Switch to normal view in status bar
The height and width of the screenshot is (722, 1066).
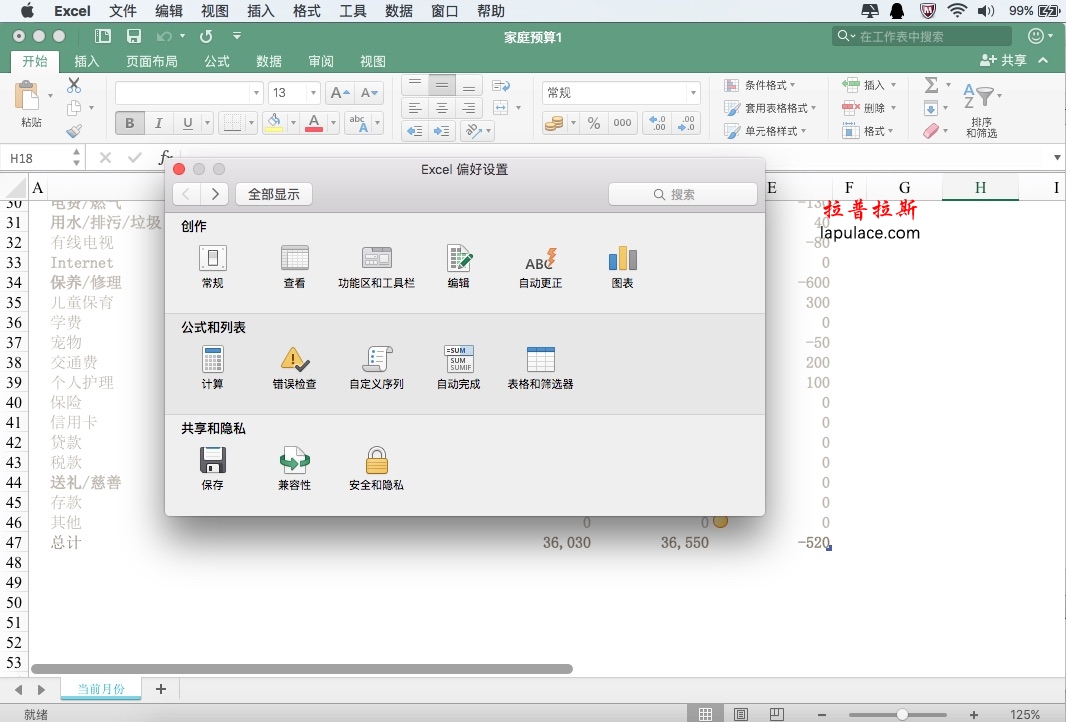(706, 714)
